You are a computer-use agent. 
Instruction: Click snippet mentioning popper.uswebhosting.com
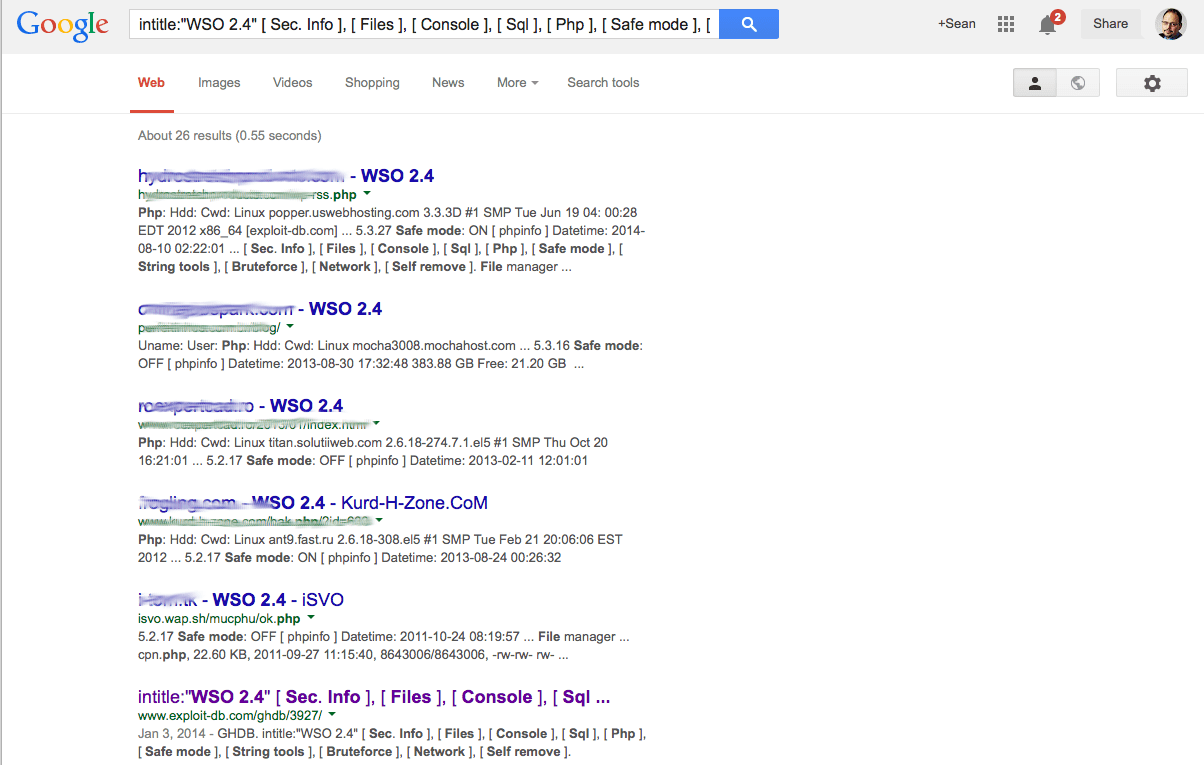(391, 240)
